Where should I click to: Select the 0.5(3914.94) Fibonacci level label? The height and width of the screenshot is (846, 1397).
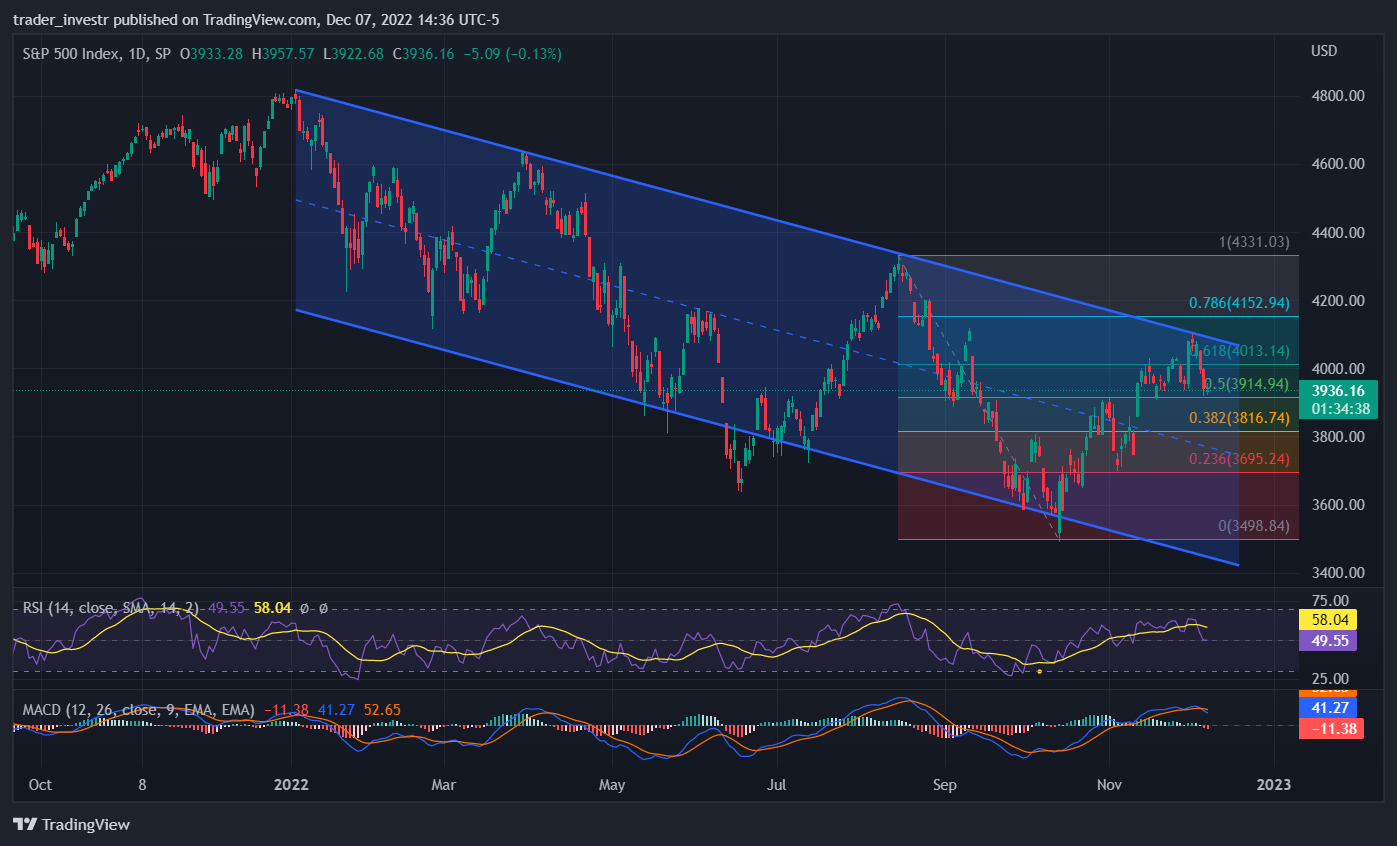1247,384
